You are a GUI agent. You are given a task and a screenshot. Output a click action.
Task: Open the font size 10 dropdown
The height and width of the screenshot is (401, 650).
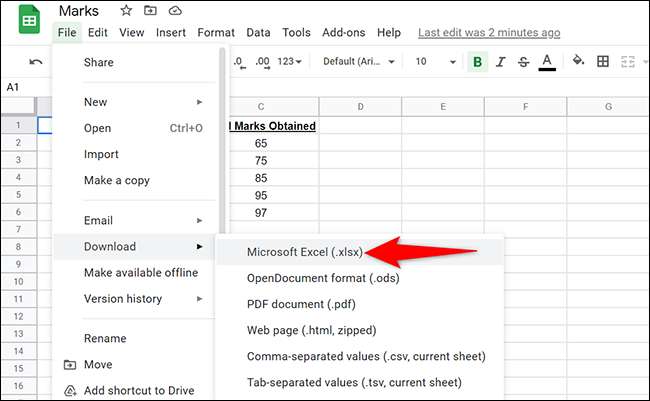(x=436, y=61)
